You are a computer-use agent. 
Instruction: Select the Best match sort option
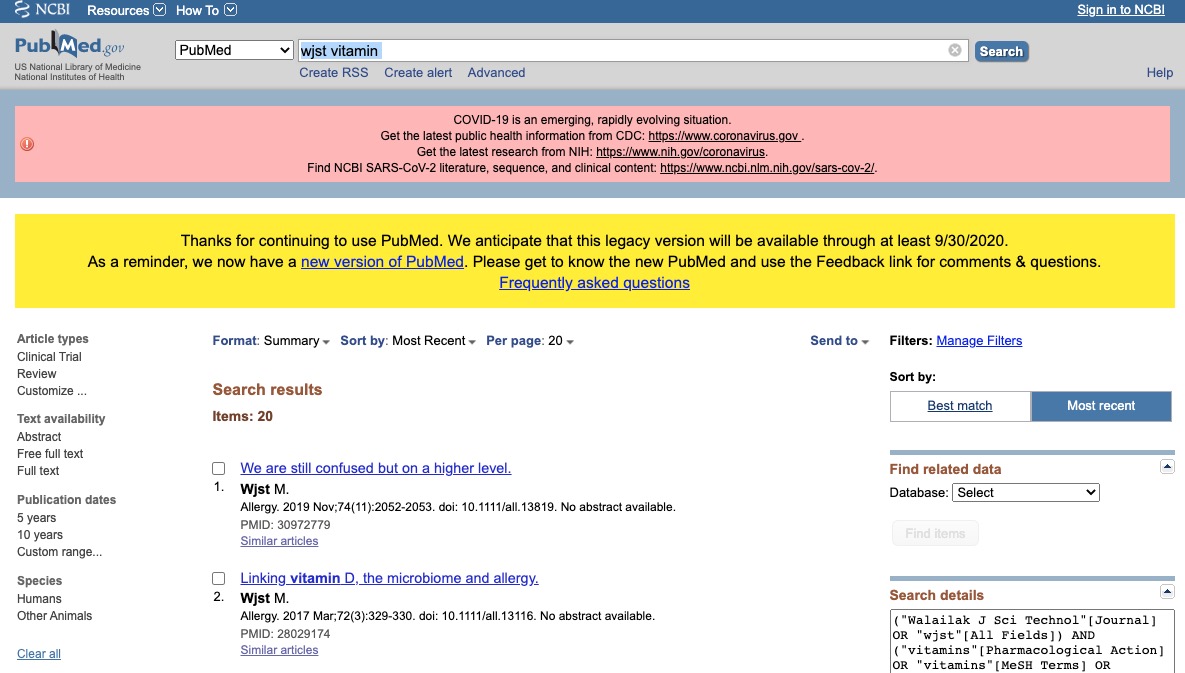click(960, 406)
